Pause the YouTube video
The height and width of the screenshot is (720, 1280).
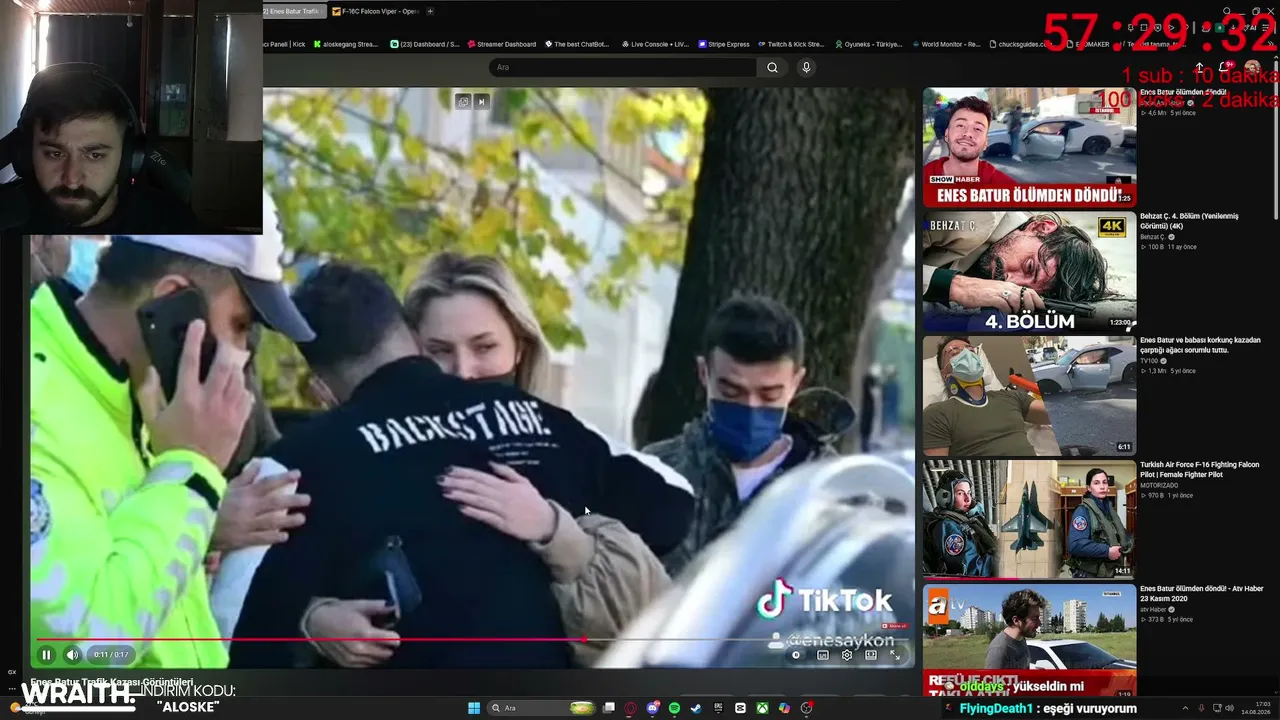point(46,655)
